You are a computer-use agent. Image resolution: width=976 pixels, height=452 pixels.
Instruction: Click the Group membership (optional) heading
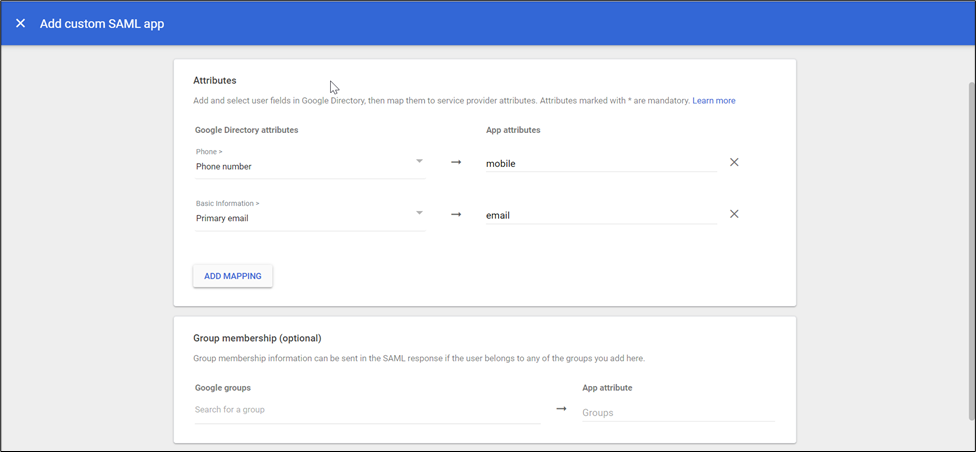(257, 338)
